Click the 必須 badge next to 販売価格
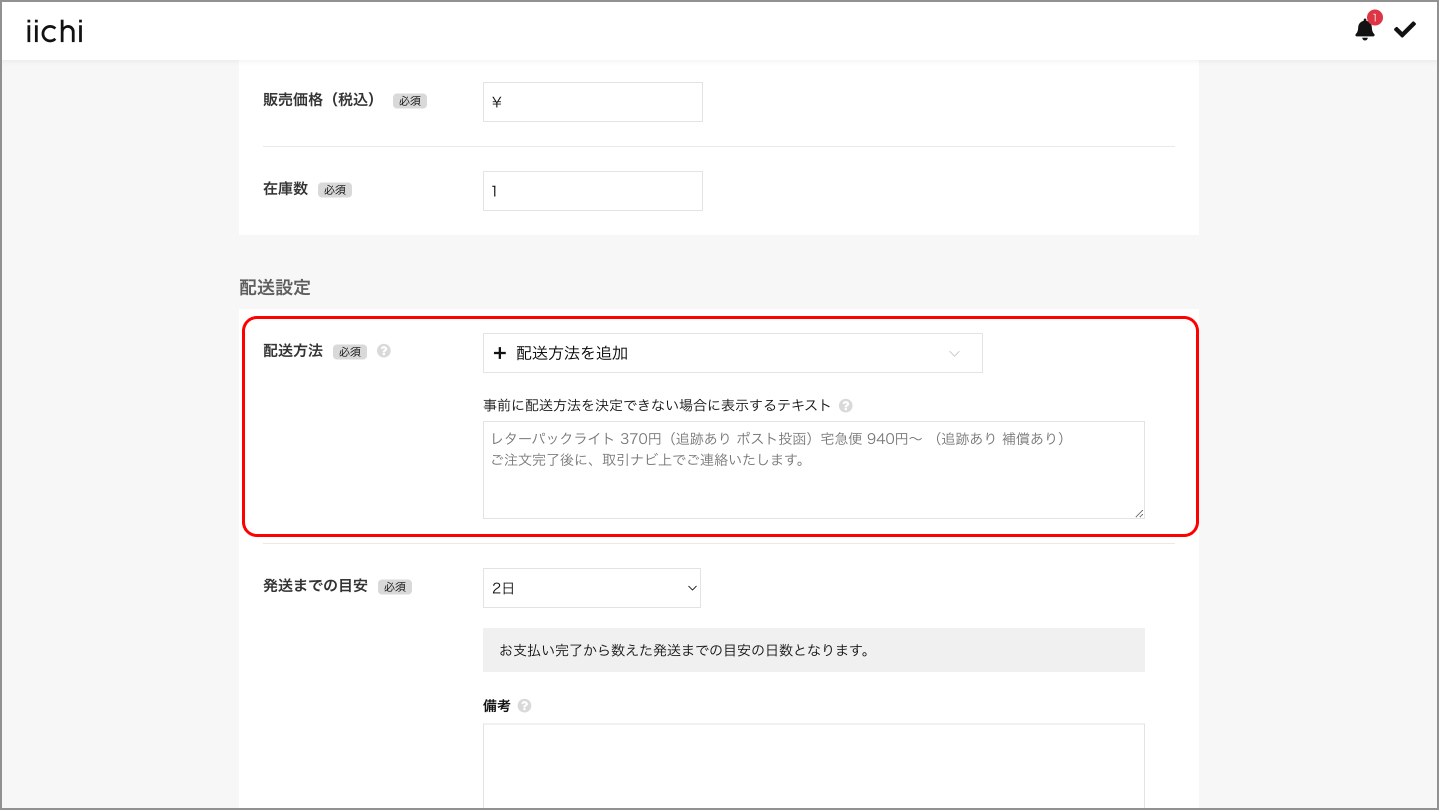Image resolution: width=1439 pixels, height=810 pixels. pyautogui.click(x=410, y=101)
